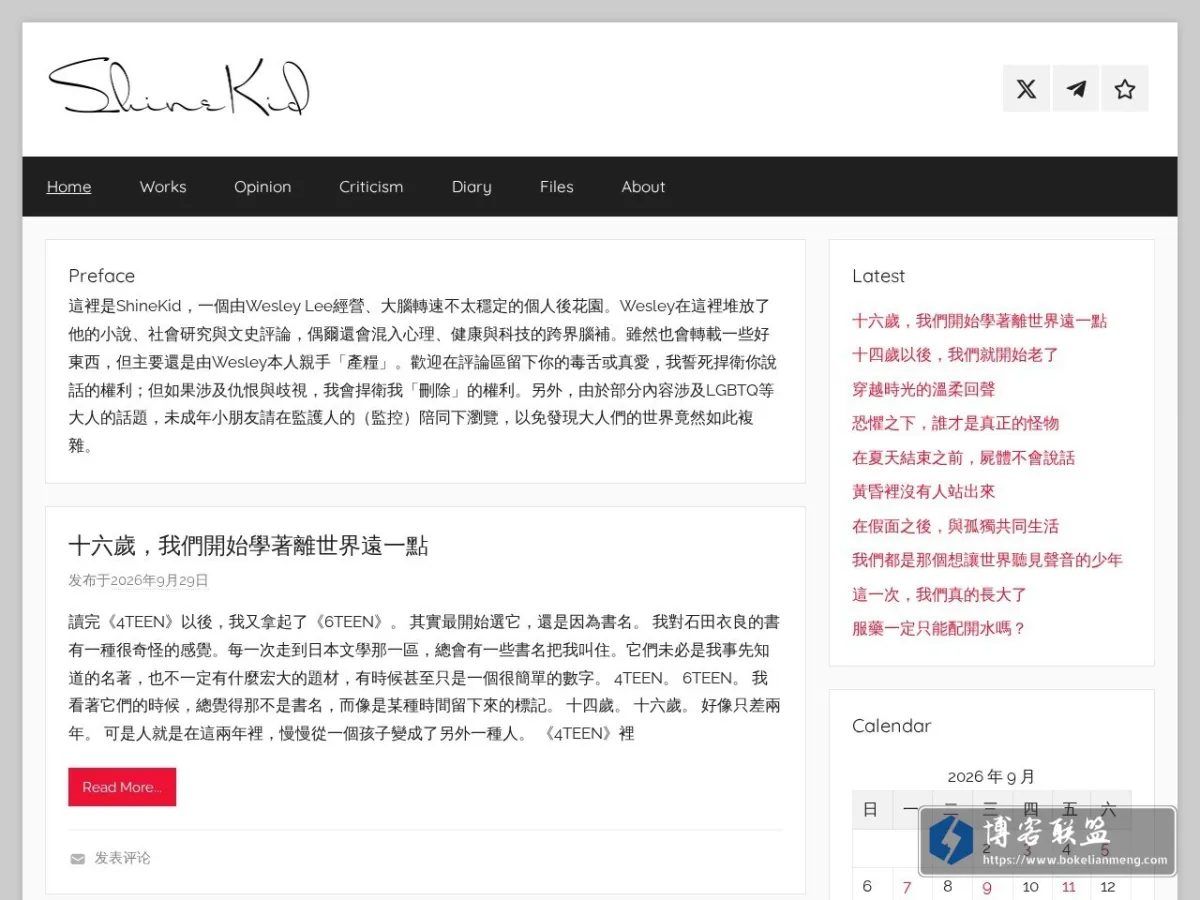The width and height of the screenshot is (1200, 900).
Task: Open Latest link 在夏天結束之前，屍體不會說話
Action: (963, 458)
